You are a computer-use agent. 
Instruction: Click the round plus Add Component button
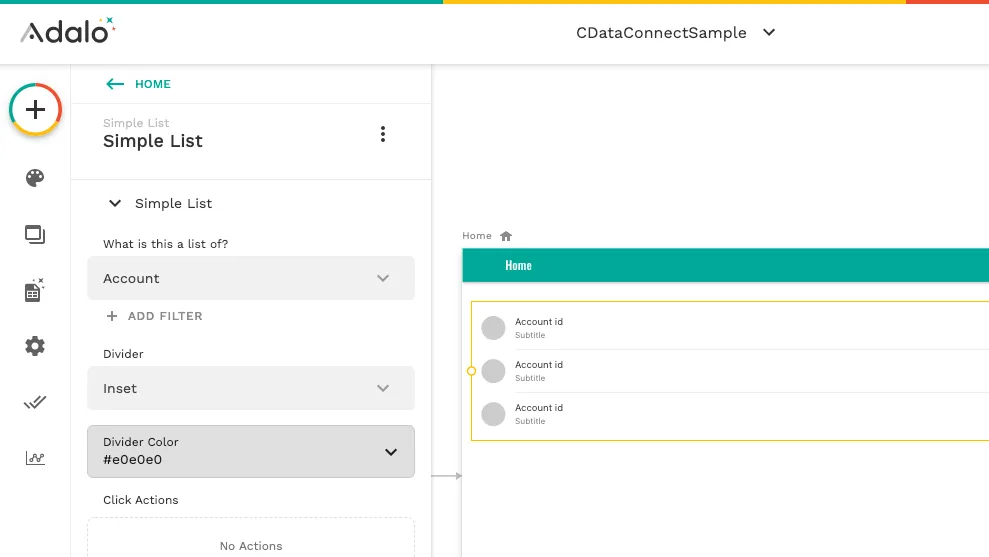36,110
